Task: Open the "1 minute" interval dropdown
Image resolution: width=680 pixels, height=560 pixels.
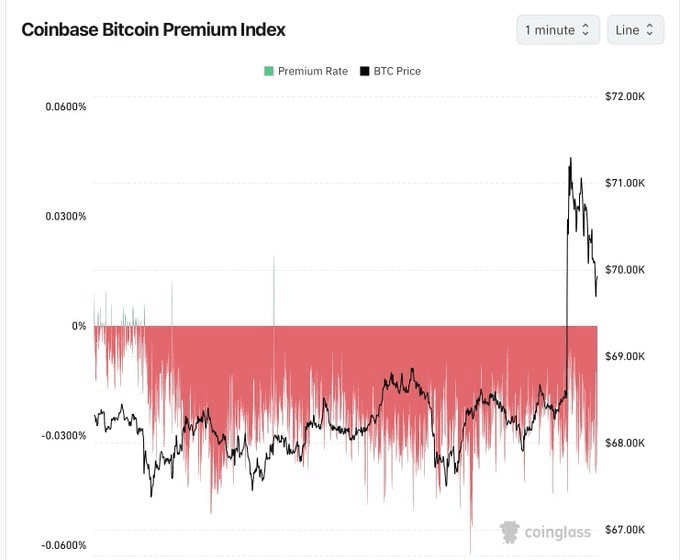Action: pos(557,30)
